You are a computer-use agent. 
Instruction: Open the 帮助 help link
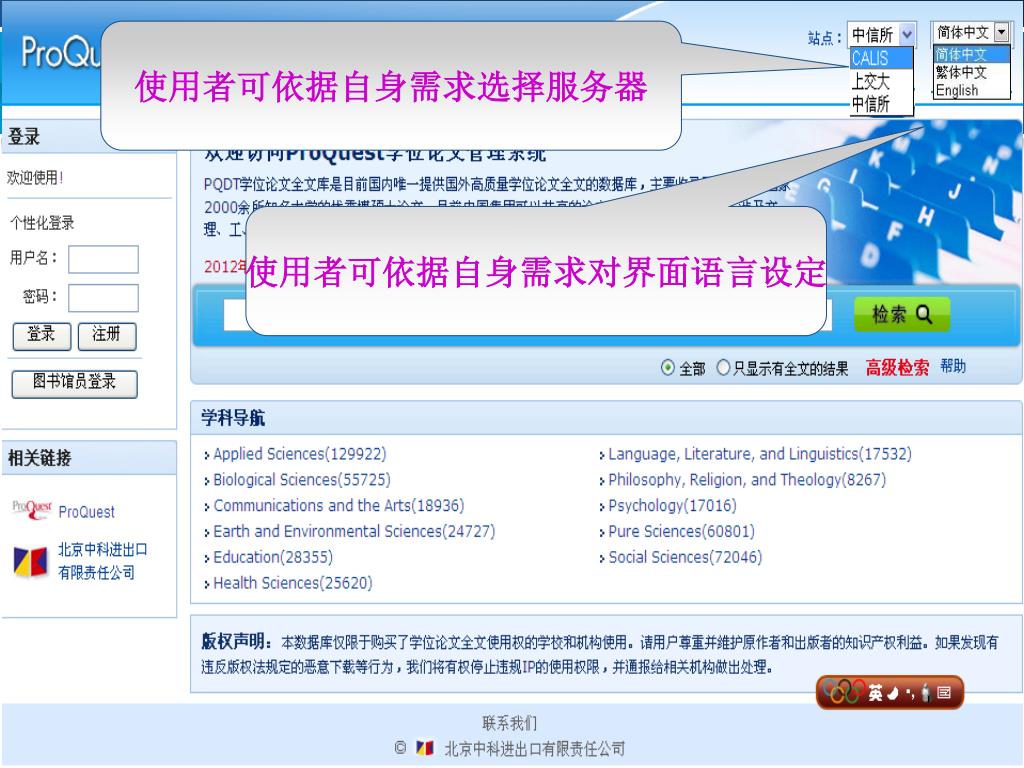pos(953,366)
